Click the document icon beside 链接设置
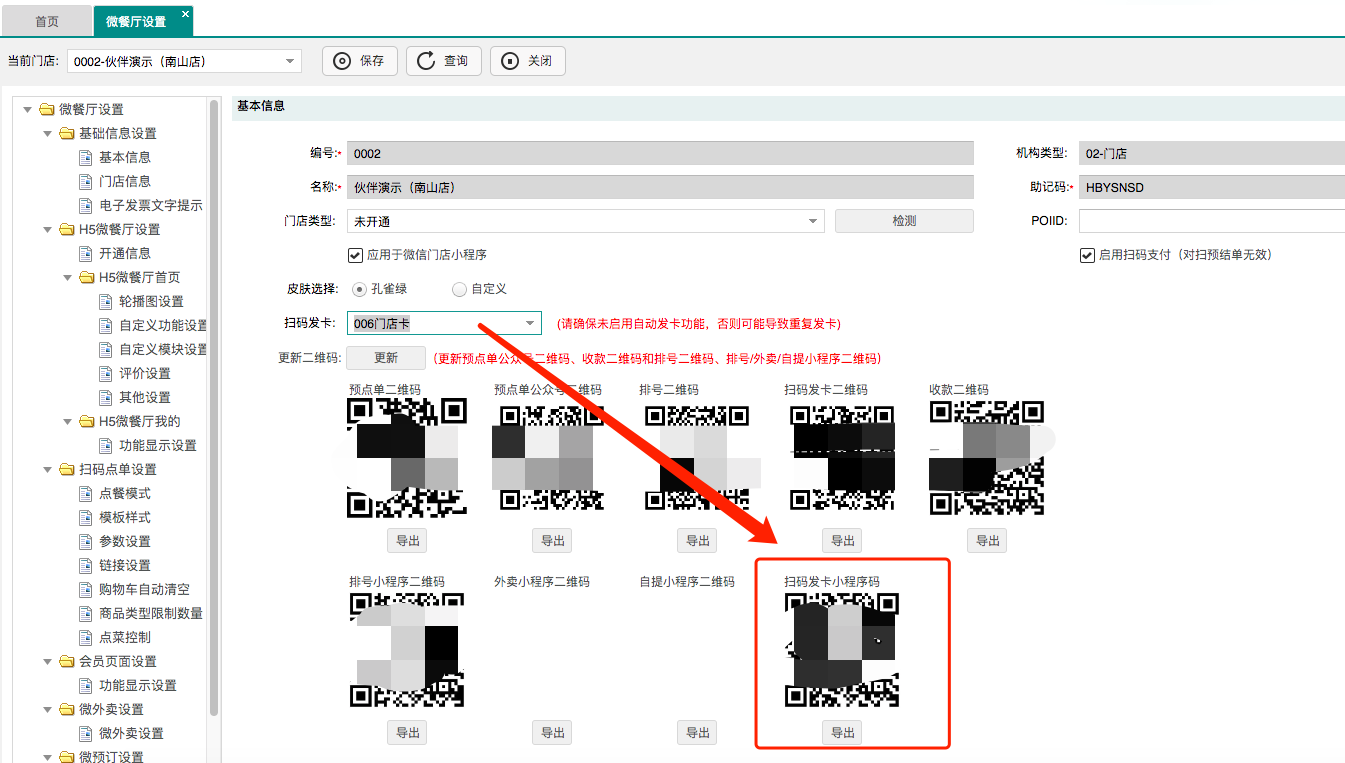1345x763 pixels. pos(86,565)
